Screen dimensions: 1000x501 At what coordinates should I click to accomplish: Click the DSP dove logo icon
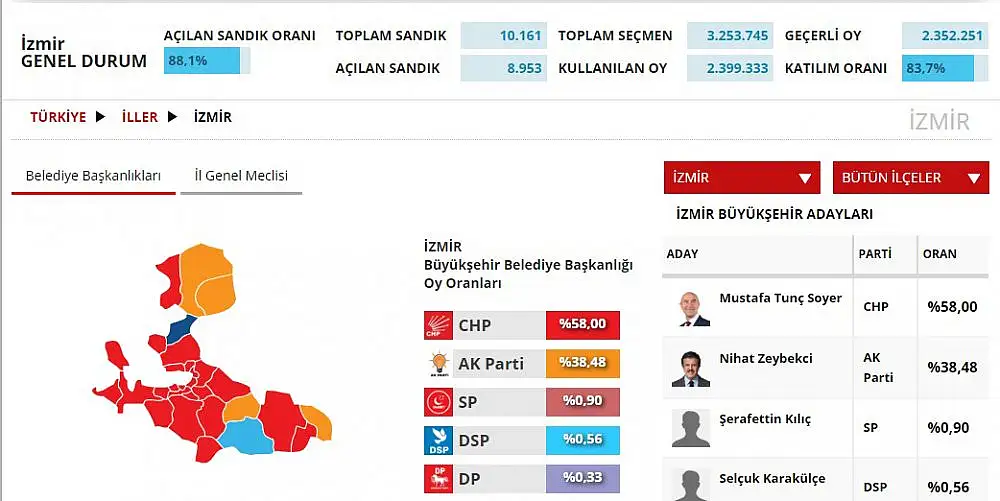coord(438,440)
